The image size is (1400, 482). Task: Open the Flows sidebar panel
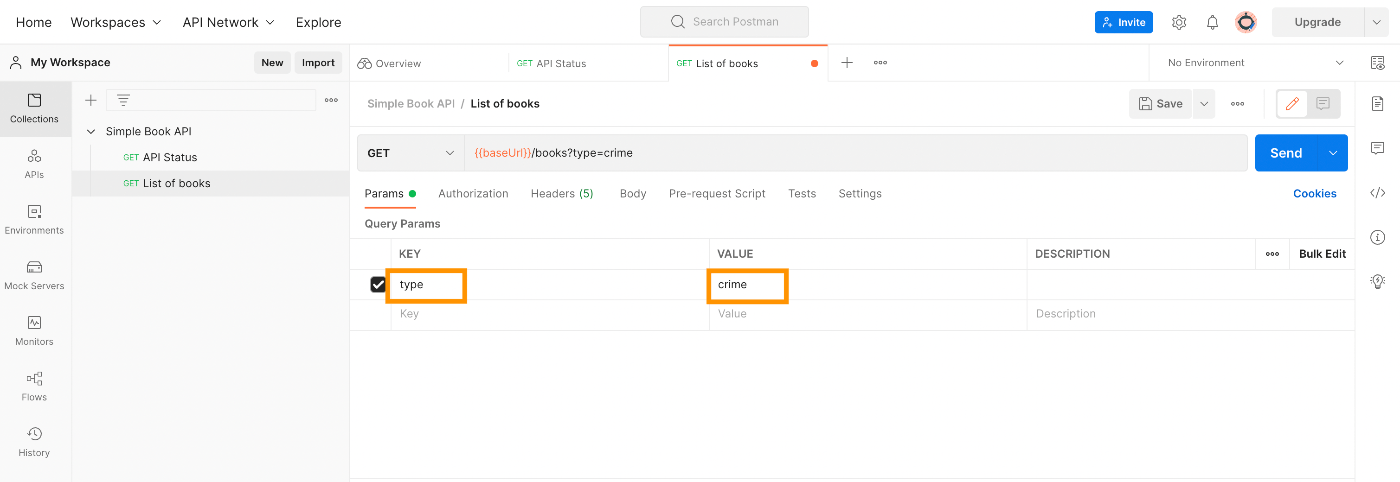[x=35, y=387]
